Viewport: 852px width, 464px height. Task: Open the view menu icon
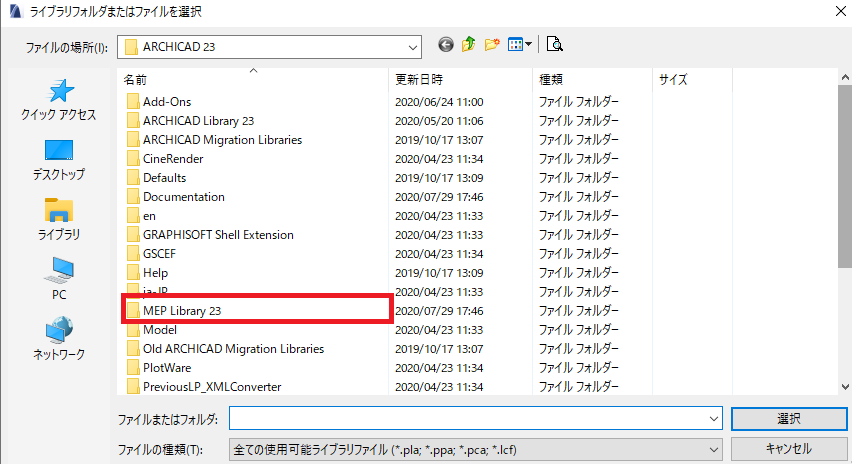point(519,45)
